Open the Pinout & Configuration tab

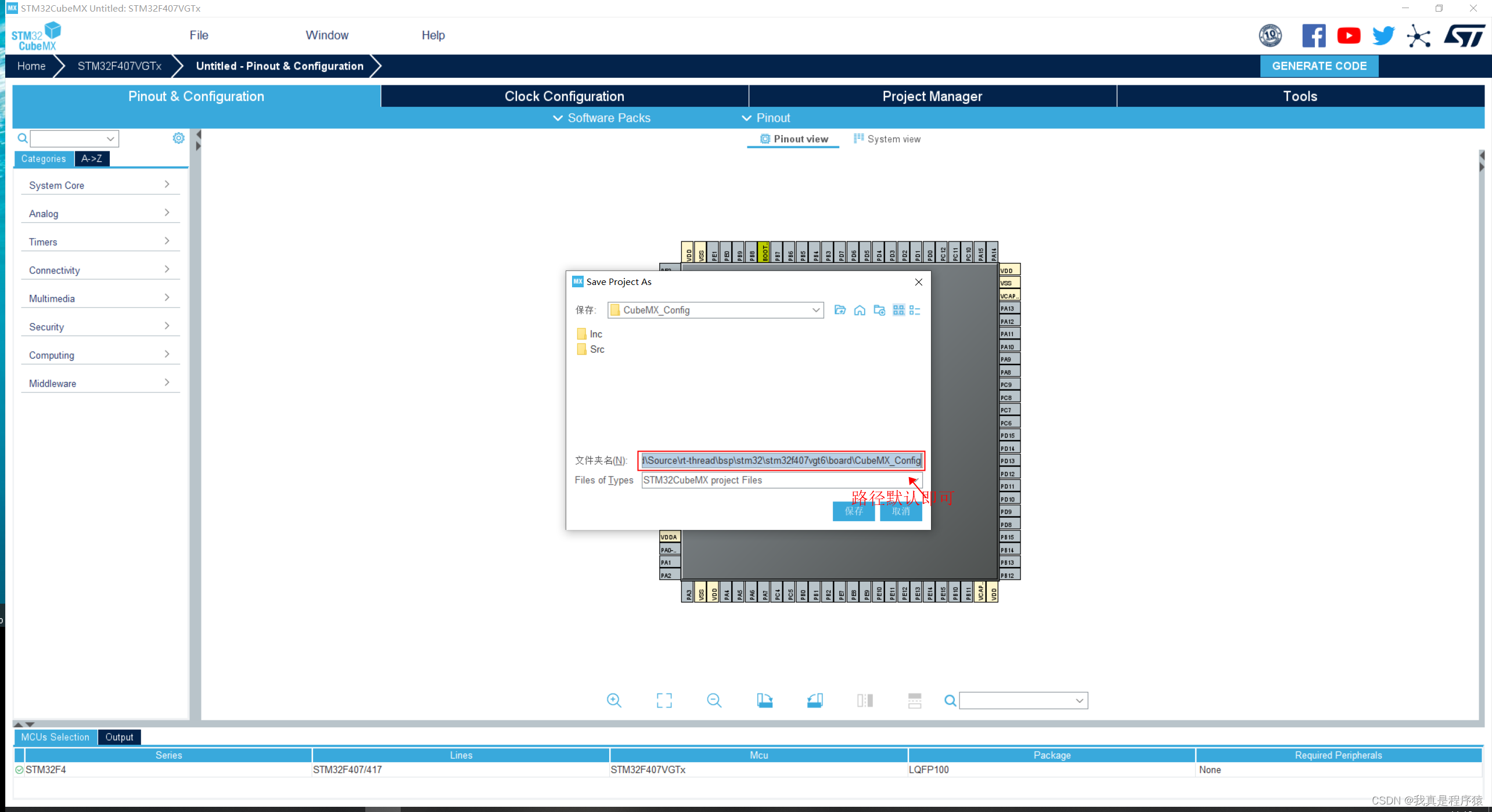click(x=196, y=96)
